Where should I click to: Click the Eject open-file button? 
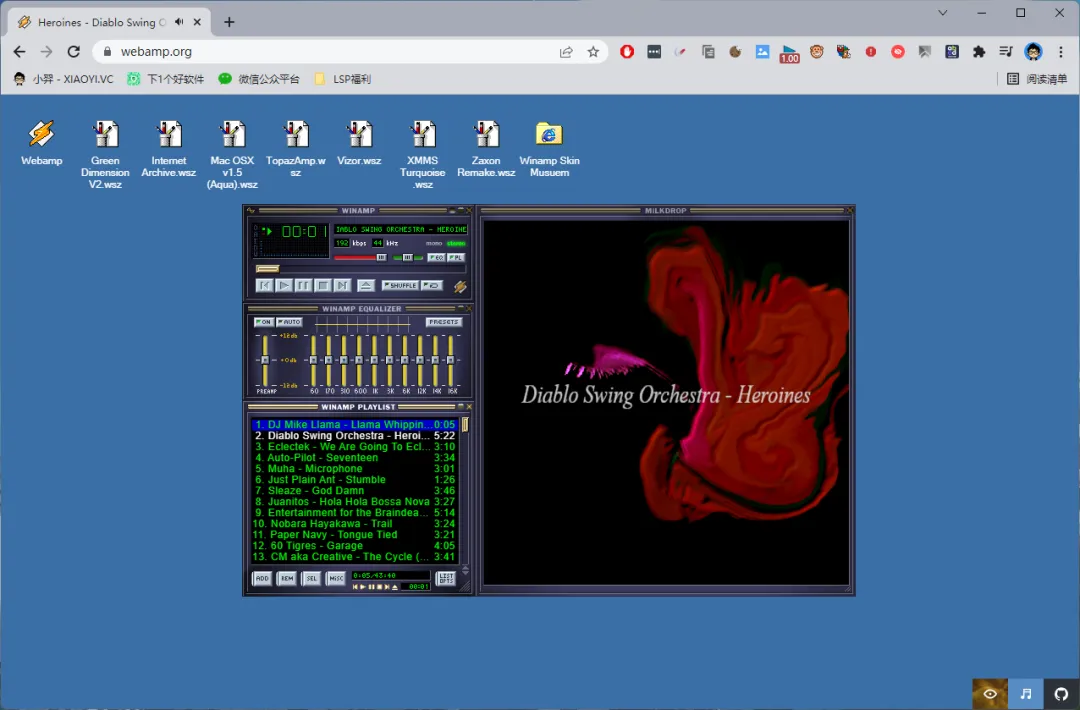(366, 285)
